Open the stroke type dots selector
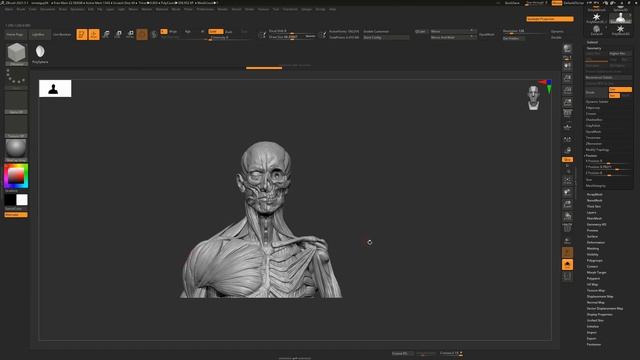The width and height of the screenshot is (640, 360). 16,78
